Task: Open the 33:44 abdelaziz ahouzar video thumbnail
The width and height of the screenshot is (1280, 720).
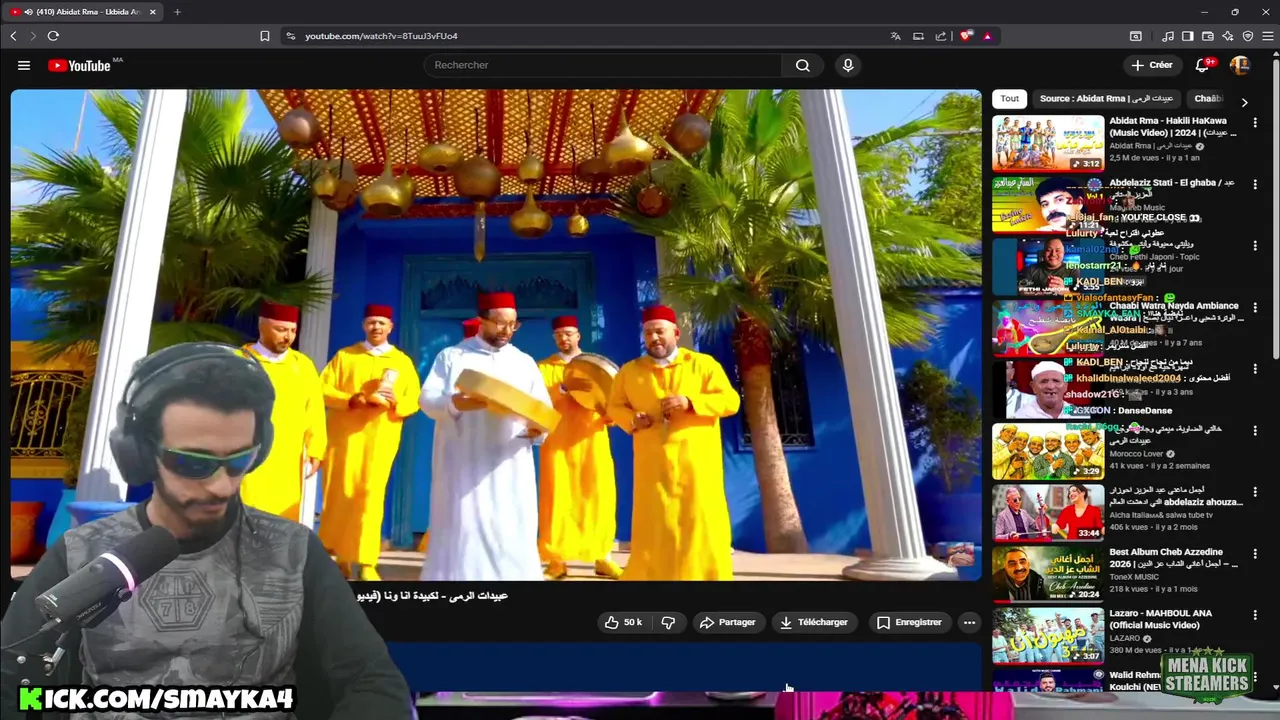Action: (1048, 512)
